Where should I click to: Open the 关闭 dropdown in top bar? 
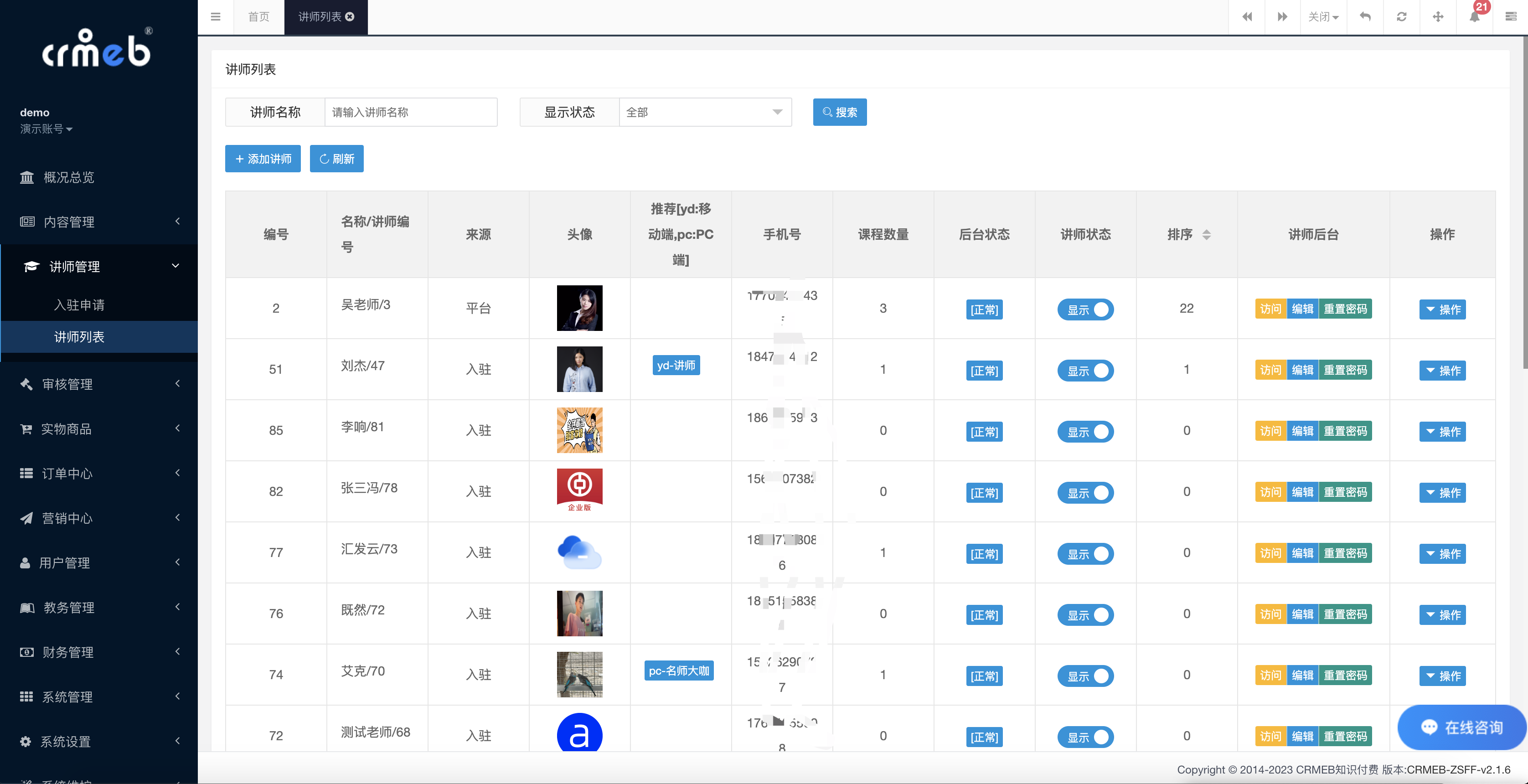tap(1323, 16)
